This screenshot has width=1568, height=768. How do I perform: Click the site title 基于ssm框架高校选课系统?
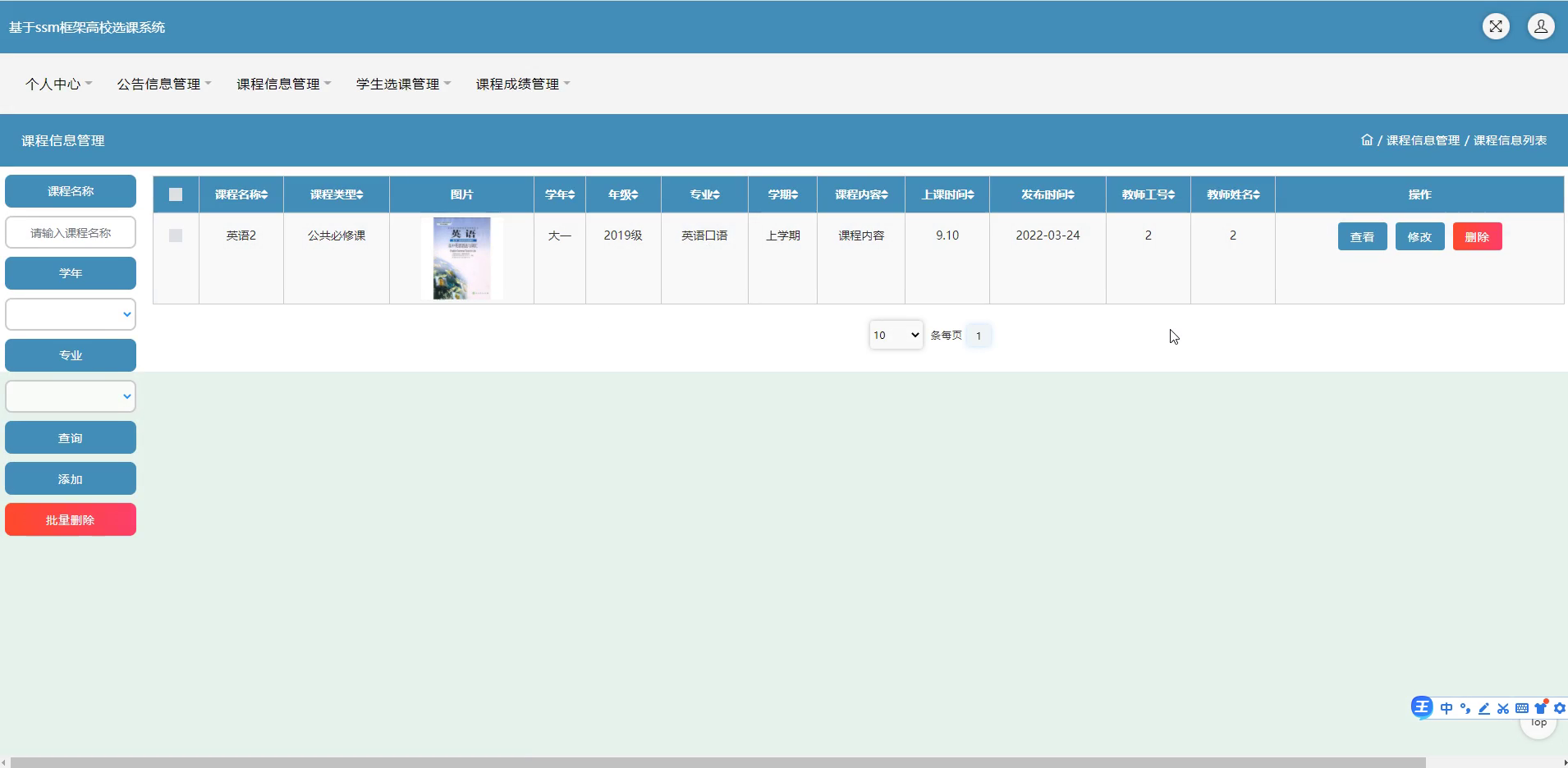(87, 27)
